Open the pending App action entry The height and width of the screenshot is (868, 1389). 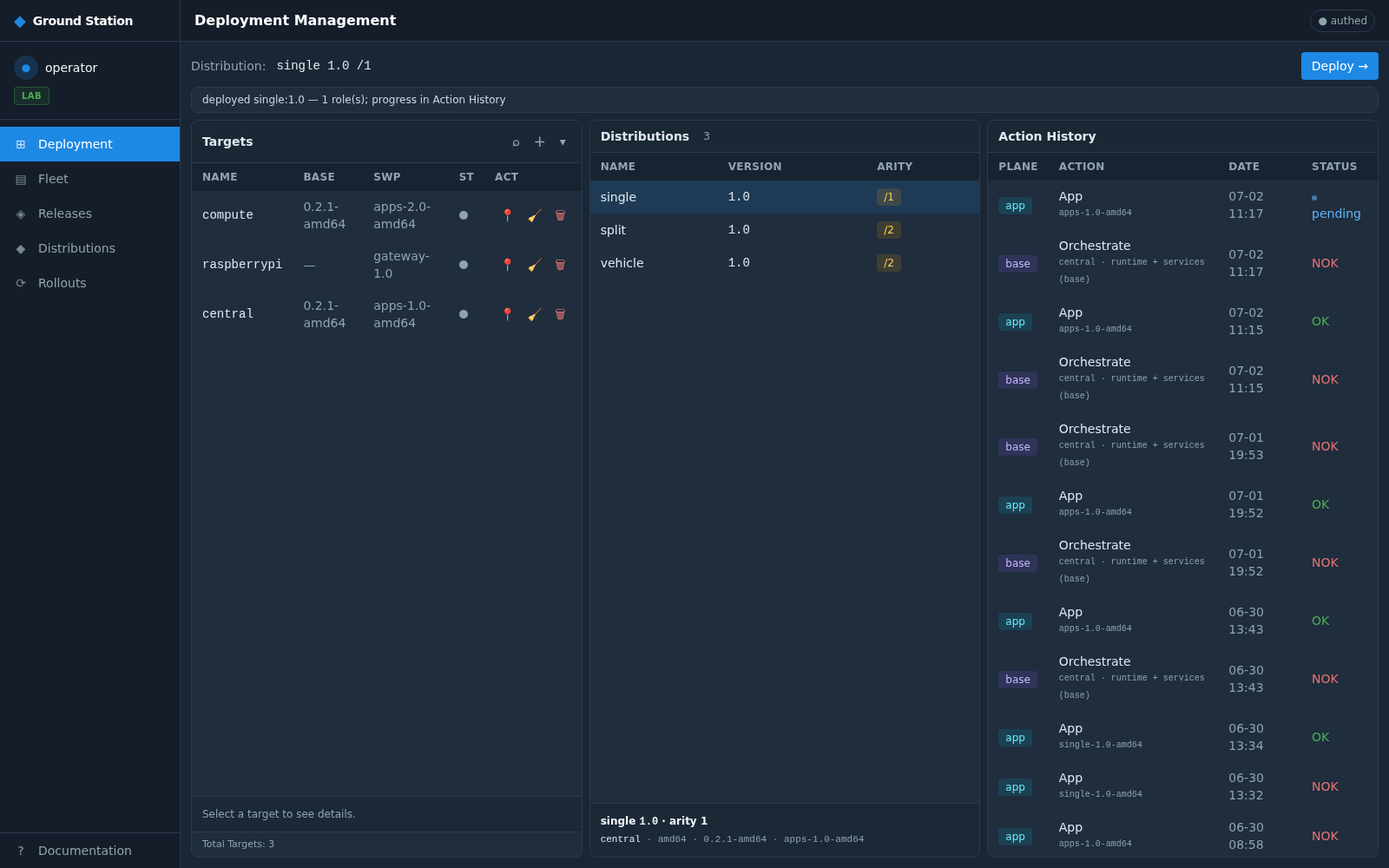click(1182, 206)
